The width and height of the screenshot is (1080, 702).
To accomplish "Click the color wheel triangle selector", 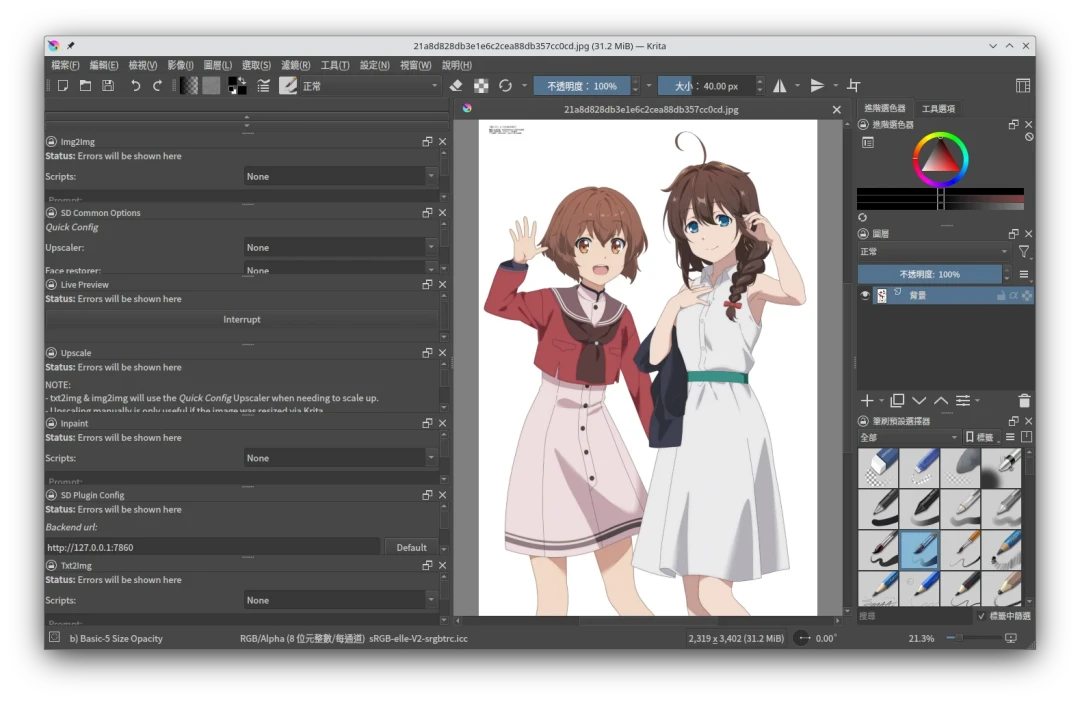I will pyautogui.click(x=940, y=158).
